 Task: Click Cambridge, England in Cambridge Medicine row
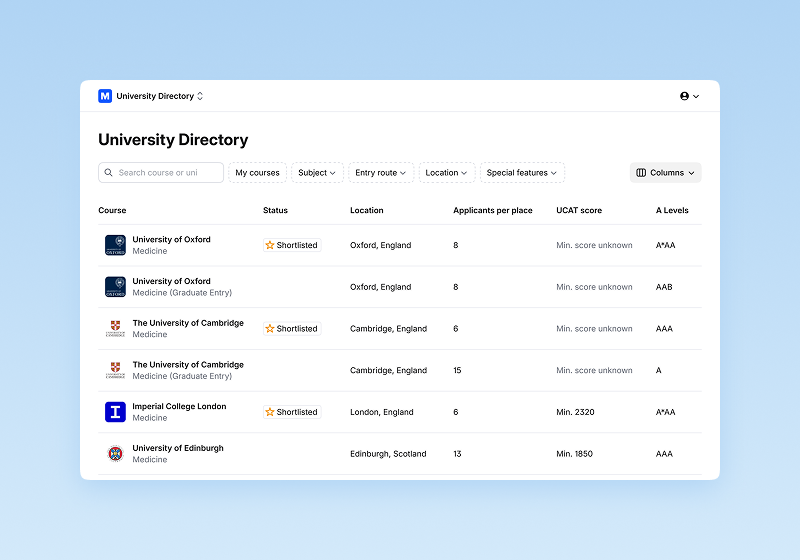click(x=388, y=328)
